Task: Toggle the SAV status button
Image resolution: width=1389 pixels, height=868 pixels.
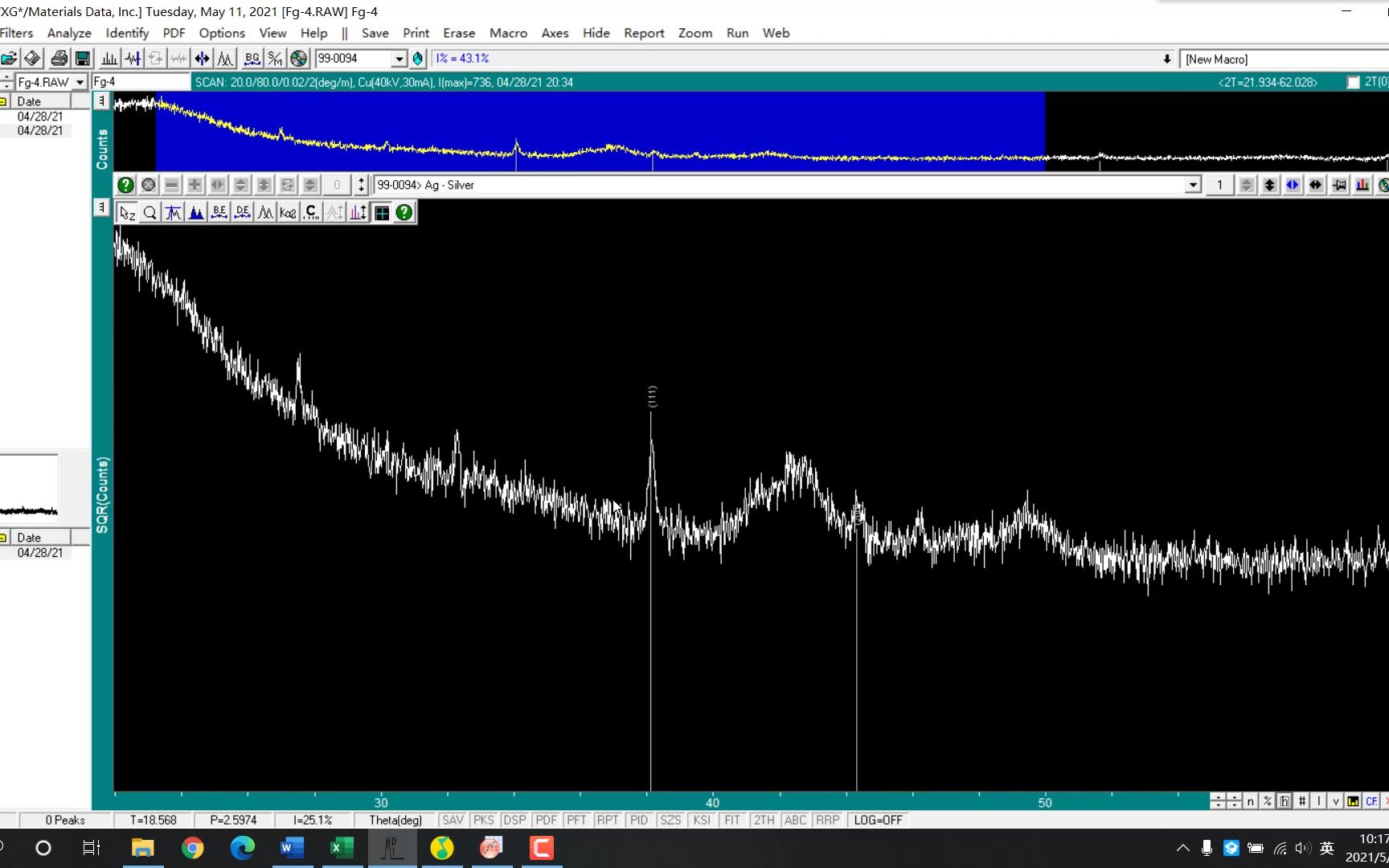Action: click(x=453, y=820)
